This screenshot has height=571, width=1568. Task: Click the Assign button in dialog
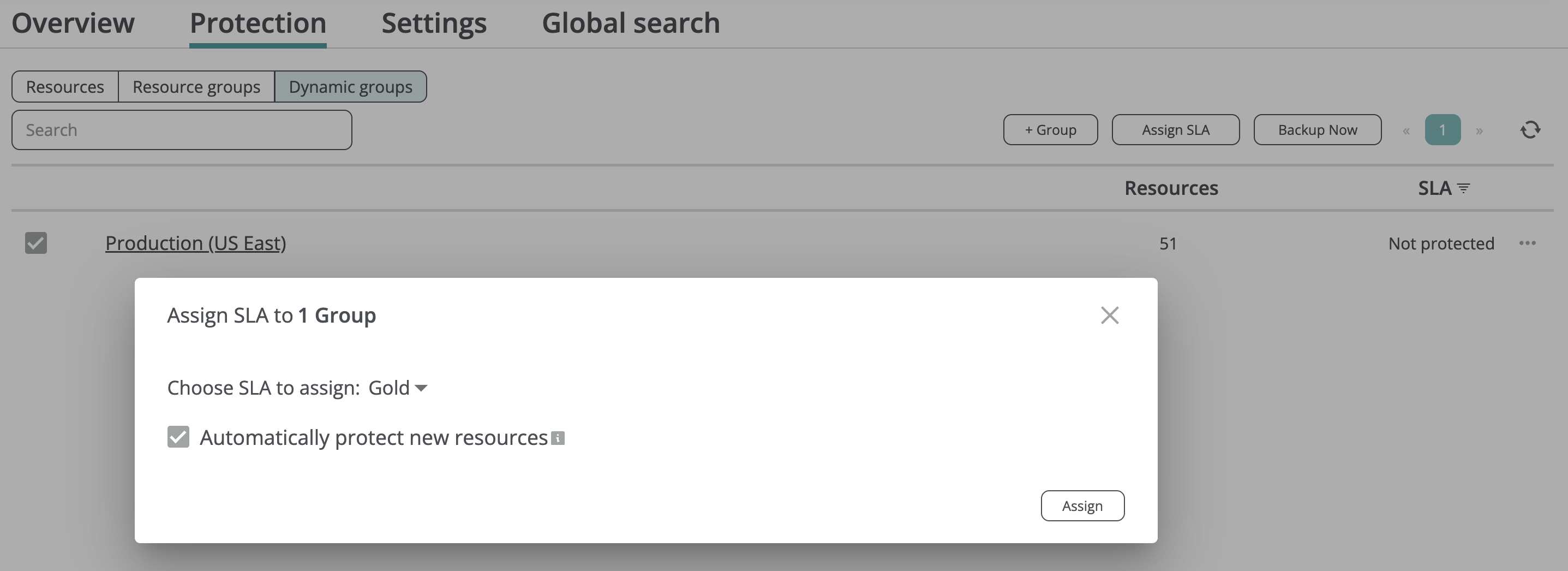click(x=1082, y=506)
